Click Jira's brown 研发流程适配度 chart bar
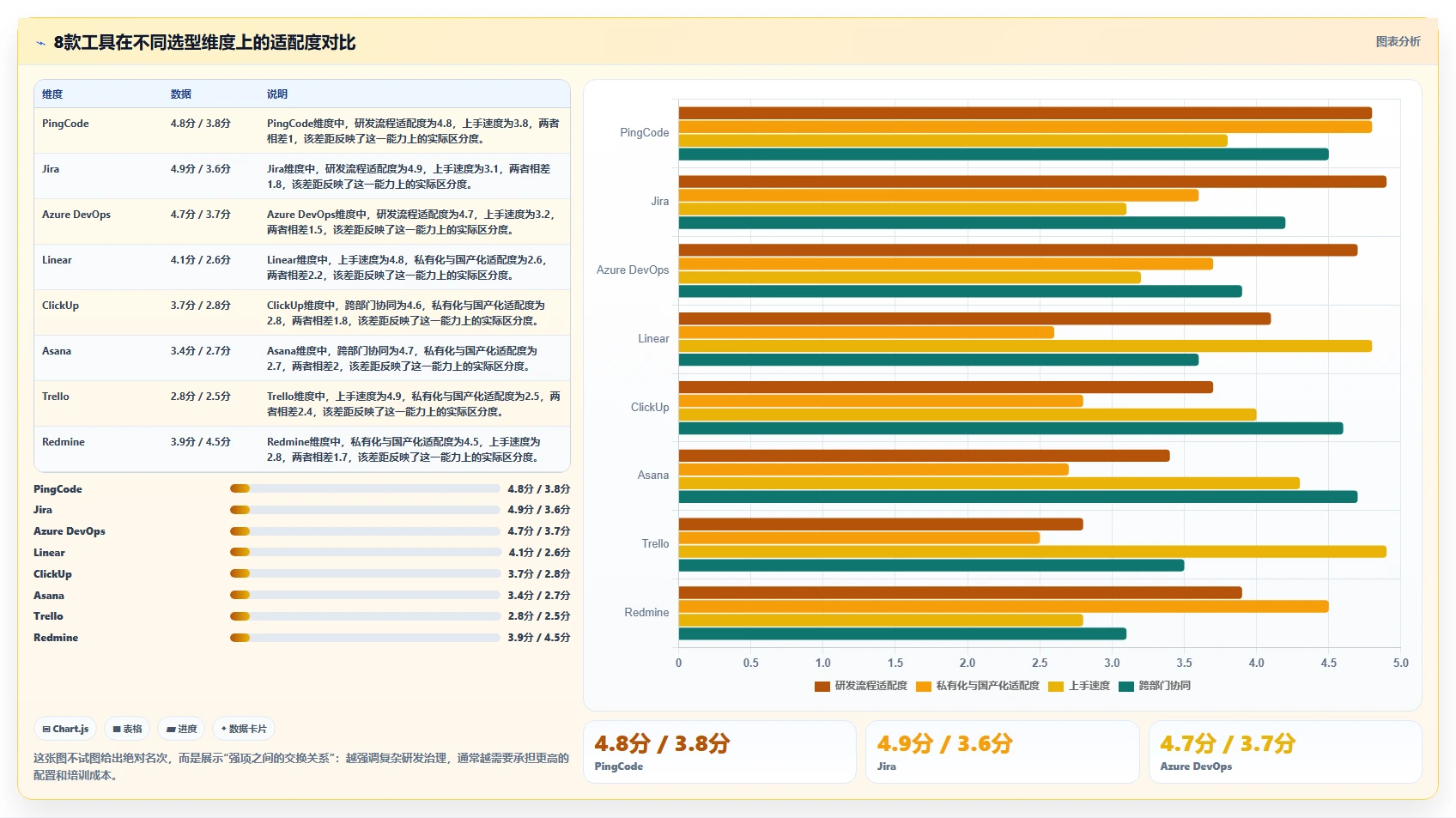Screen dimensions: 1456x818 pos(1032,182)
